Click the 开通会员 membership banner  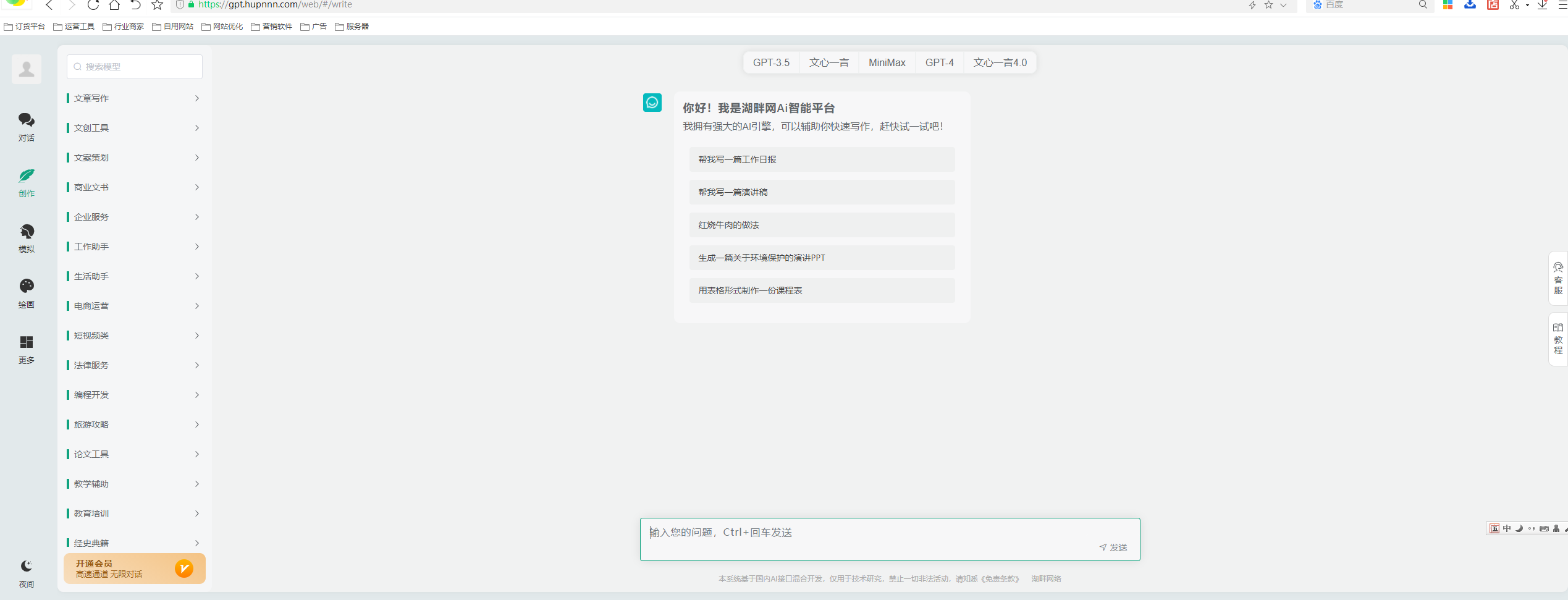pyautogui.click(x=134, y=568)
